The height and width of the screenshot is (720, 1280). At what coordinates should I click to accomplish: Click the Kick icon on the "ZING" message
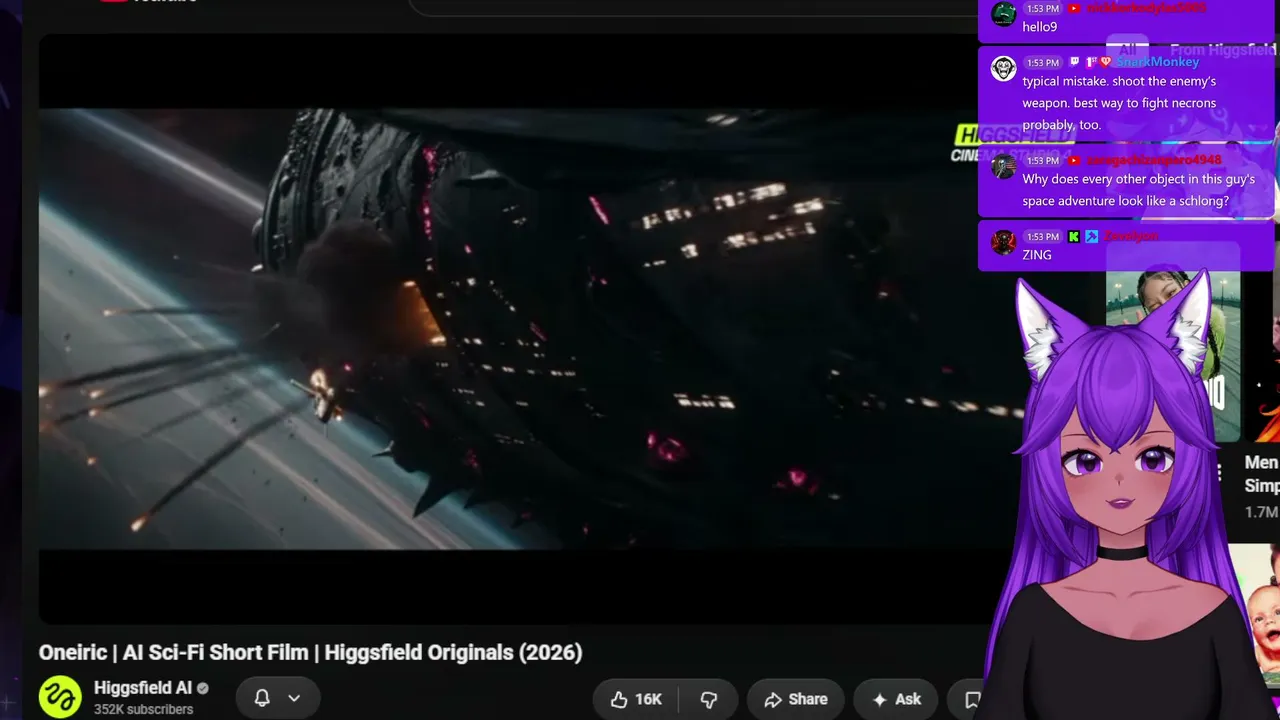click(1074, 237)
